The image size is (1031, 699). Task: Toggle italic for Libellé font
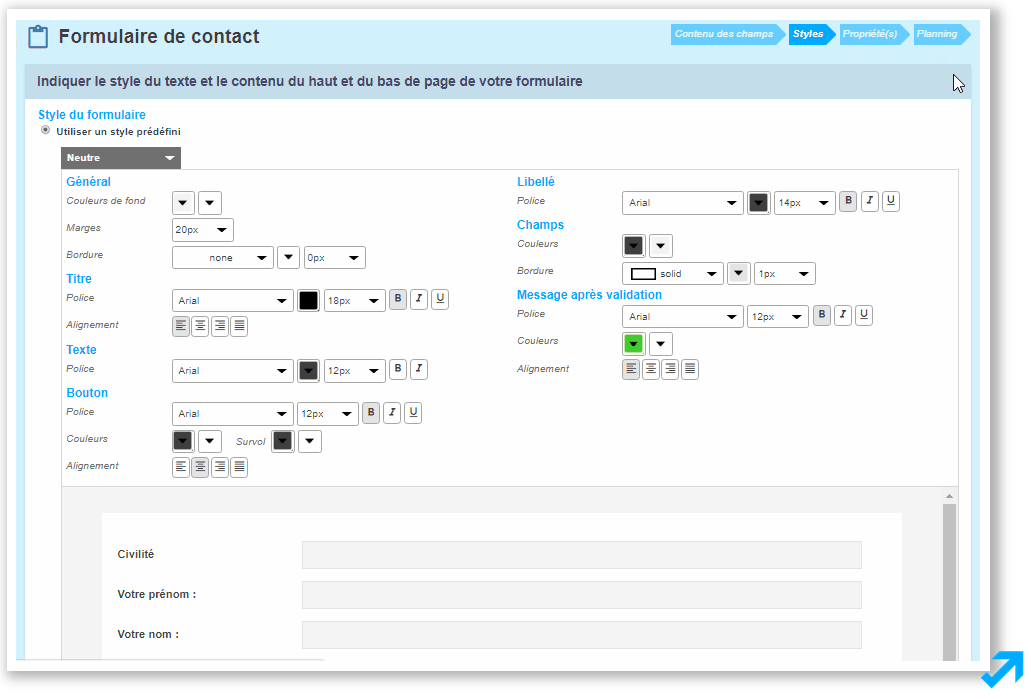coord(869,201)
